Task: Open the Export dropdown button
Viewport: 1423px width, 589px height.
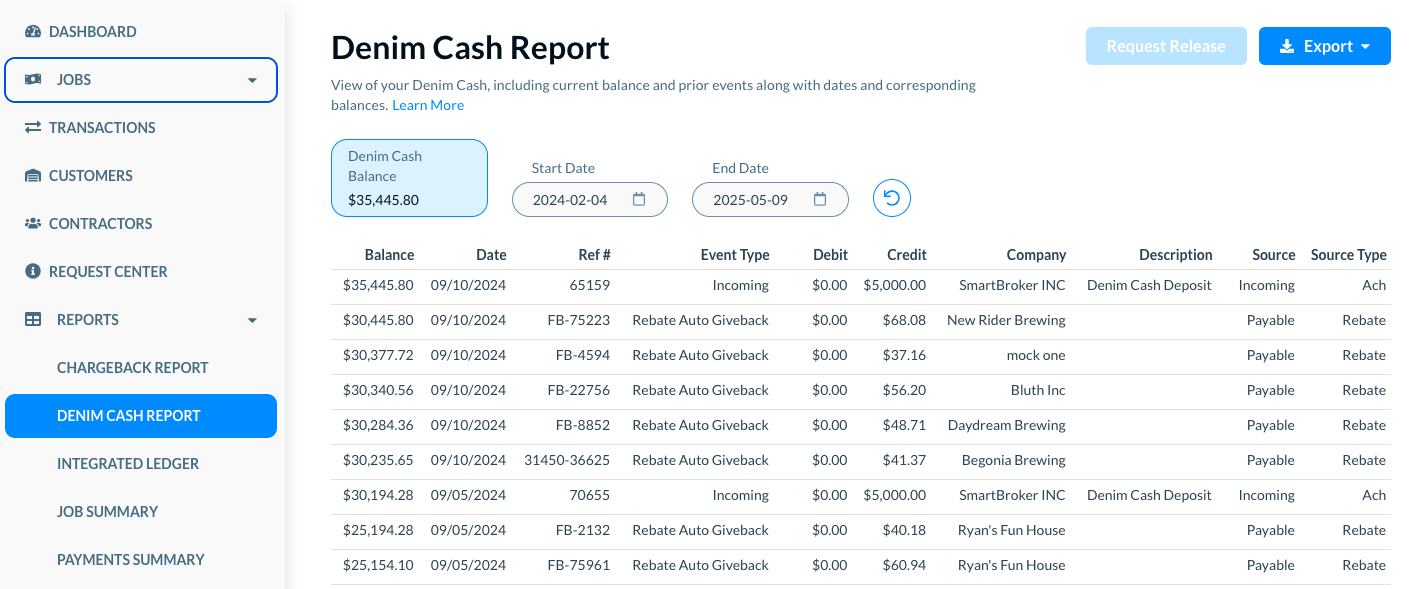Action: [x=1325, y=46]
